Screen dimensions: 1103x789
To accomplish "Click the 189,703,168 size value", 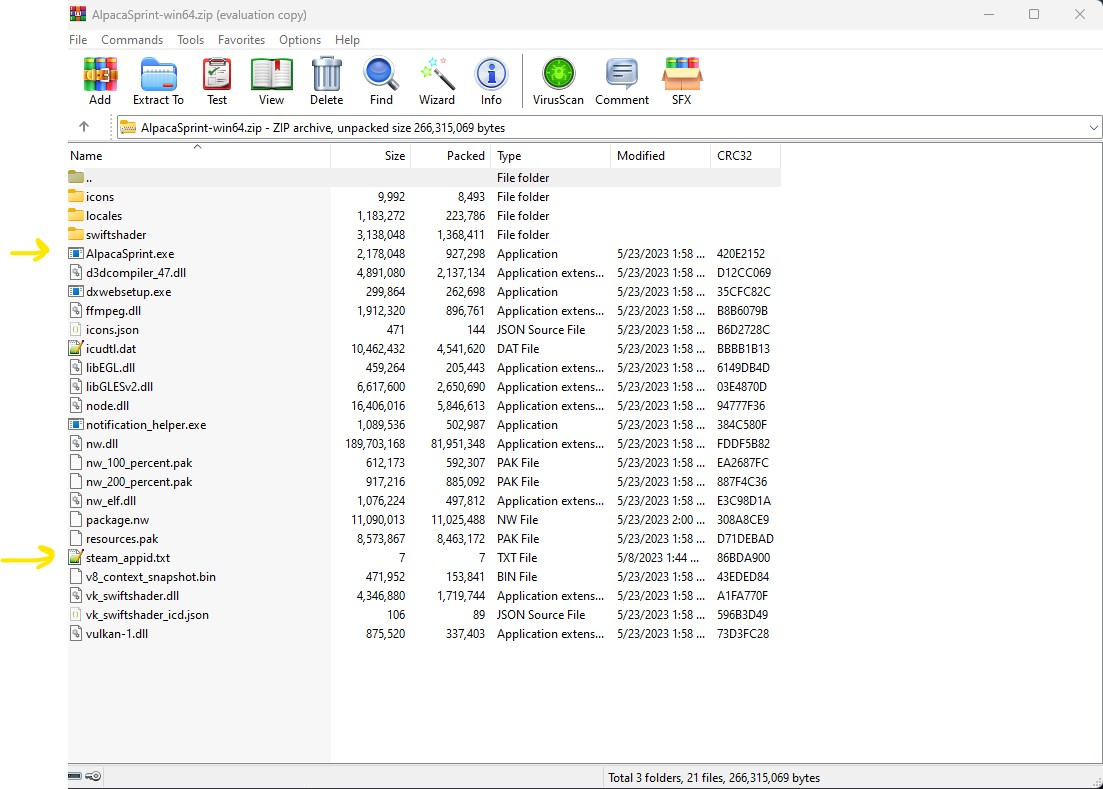I will click(375, 443).
